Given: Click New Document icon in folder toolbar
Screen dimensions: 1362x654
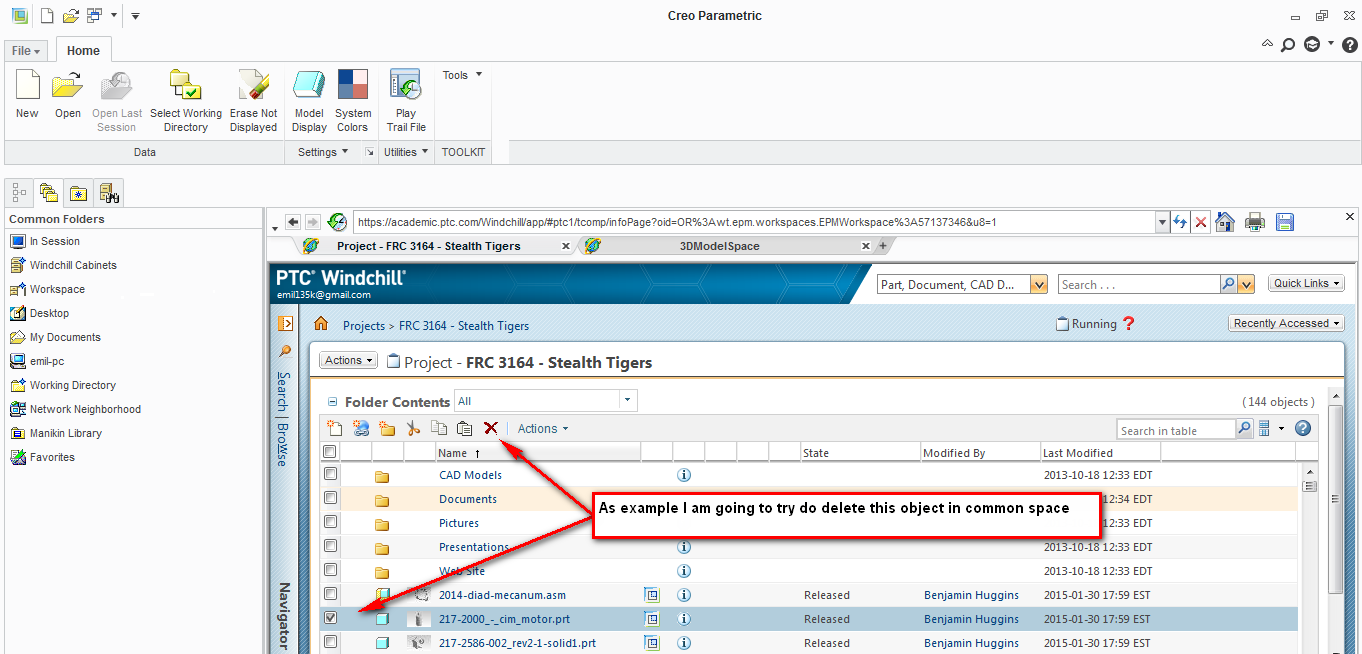Looking at the screenshot, I should (335, 428).
